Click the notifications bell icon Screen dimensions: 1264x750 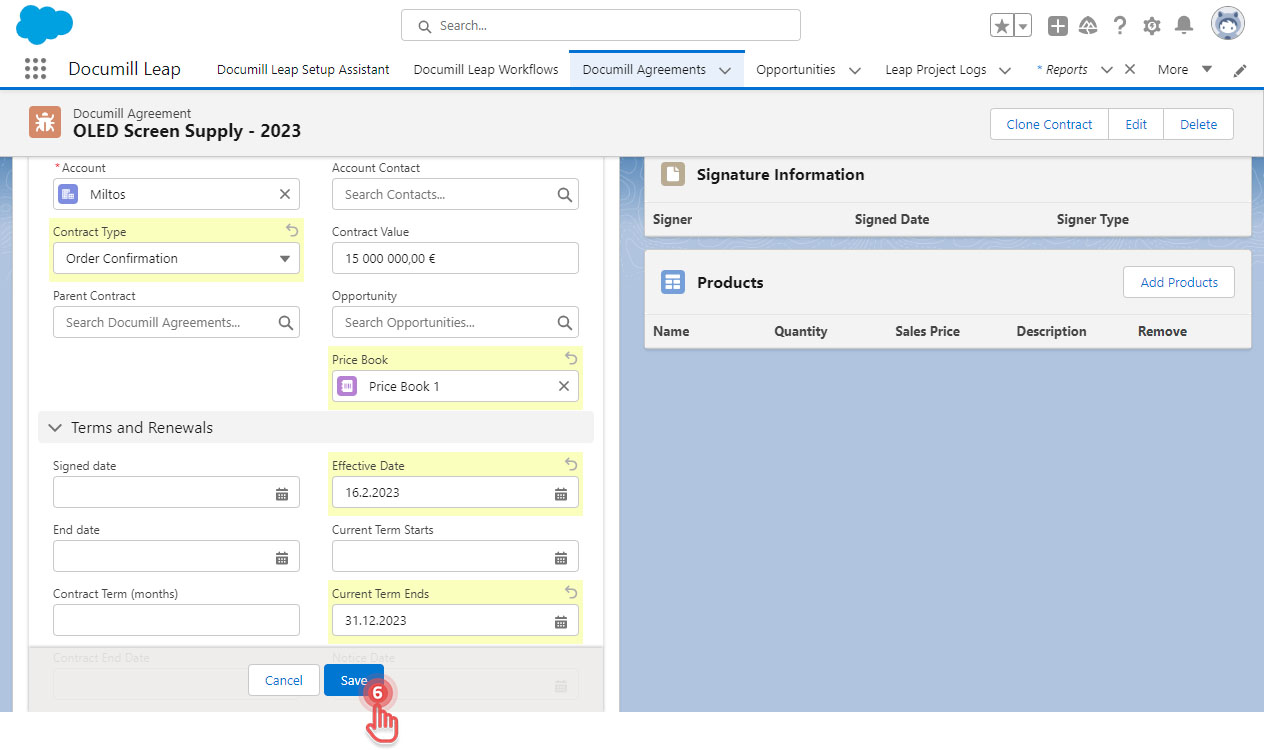coord(1184,26)
